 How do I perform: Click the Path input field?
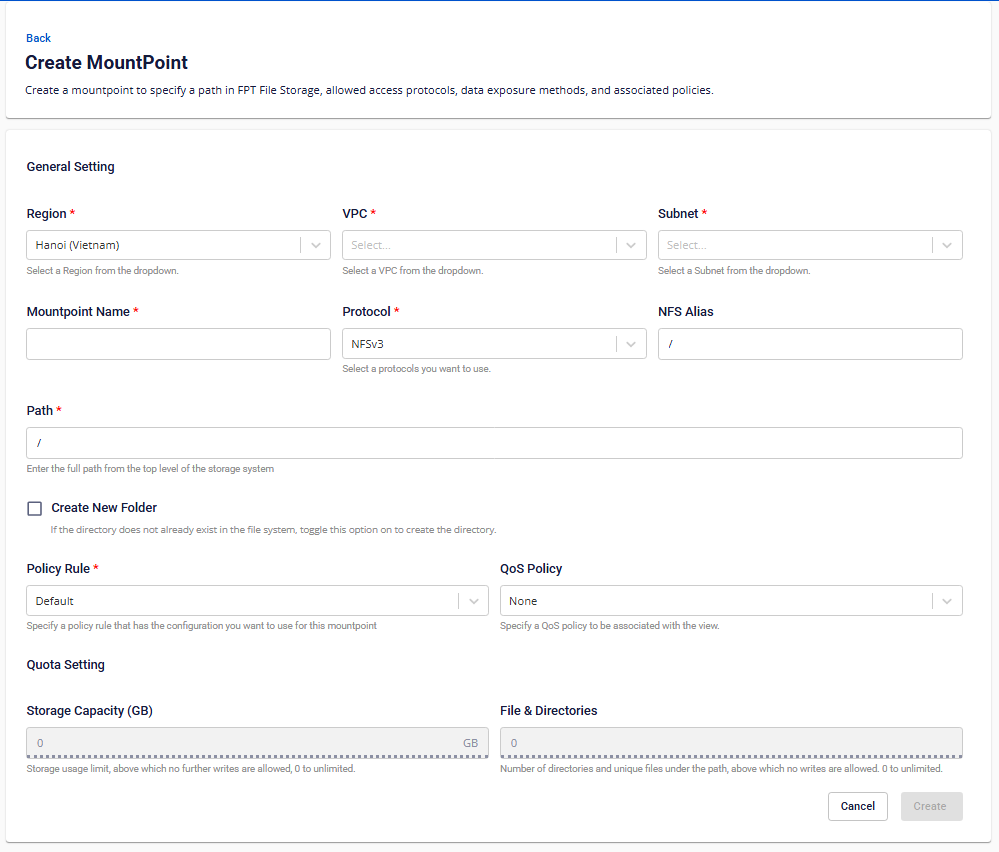click(x=494, y=443)
